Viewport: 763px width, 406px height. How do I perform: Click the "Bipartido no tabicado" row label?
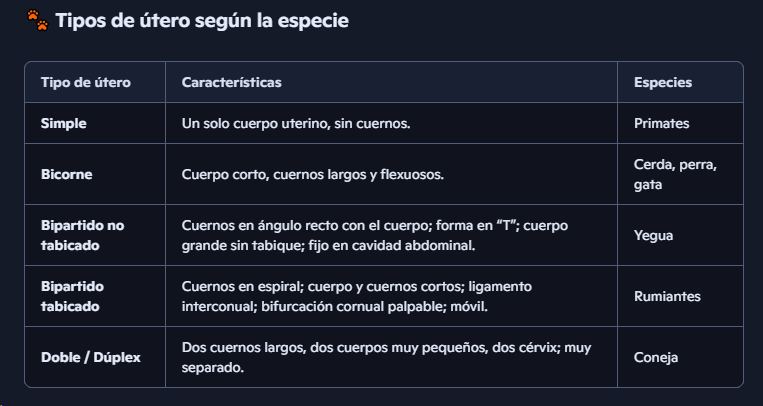(82, 235)
